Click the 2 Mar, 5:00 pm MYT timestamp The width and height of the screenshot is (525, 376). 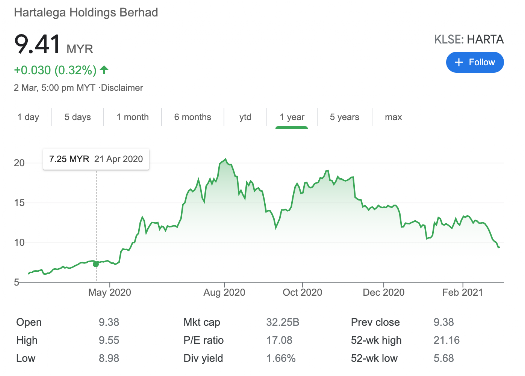point(55,88)
